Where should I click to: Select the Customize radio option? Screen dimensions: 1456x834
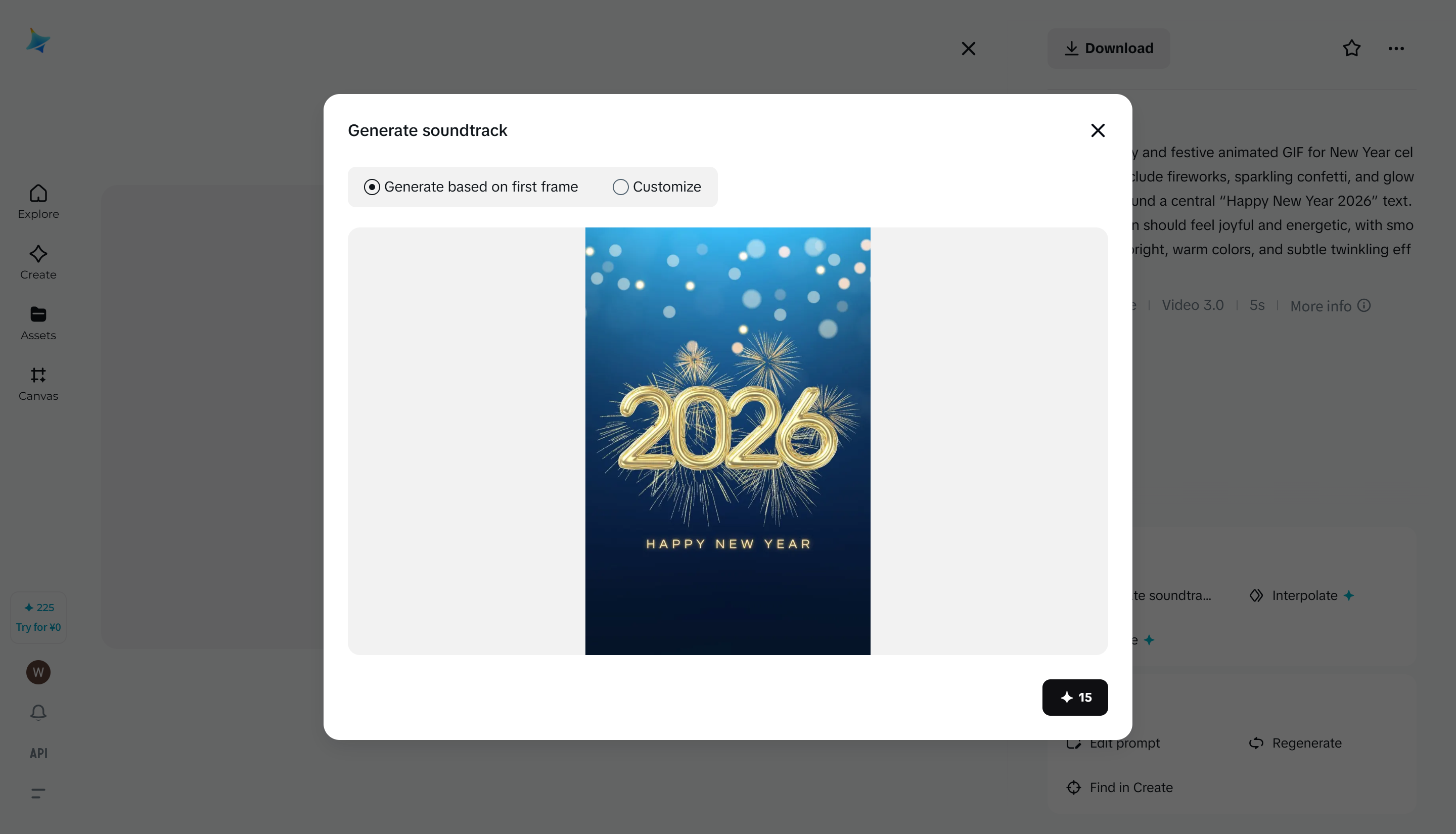click(657, 187)
